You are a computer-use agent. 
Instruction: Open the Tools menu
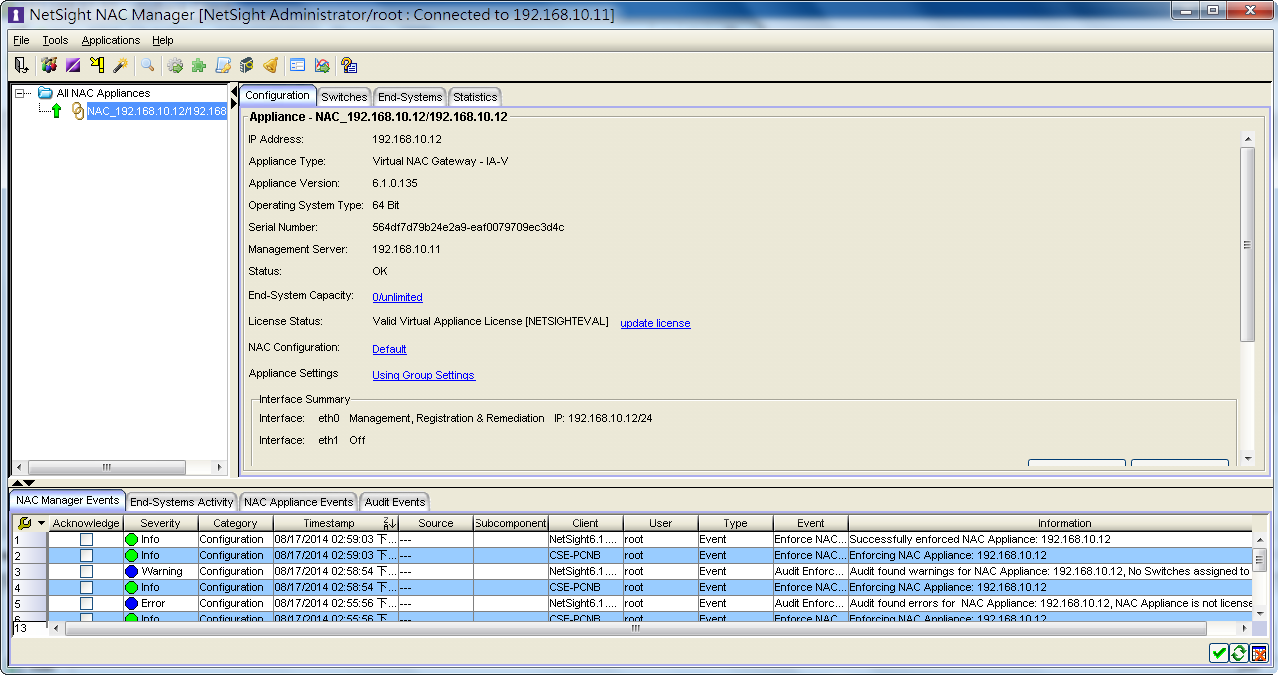55,40
